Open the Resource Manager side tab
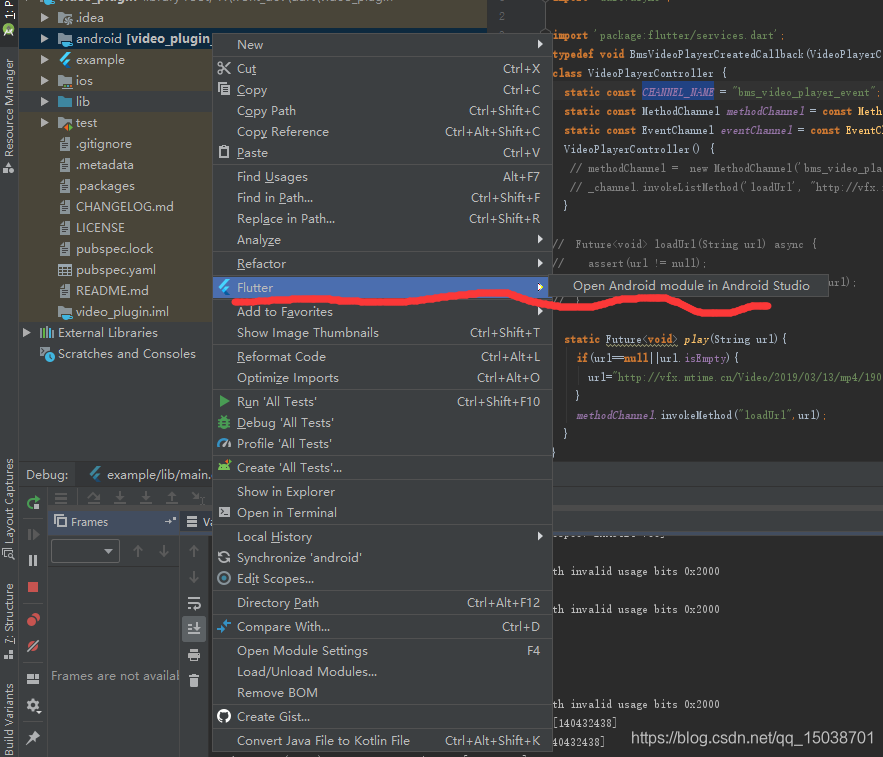 pyautogui.click(x=8, y=115)
